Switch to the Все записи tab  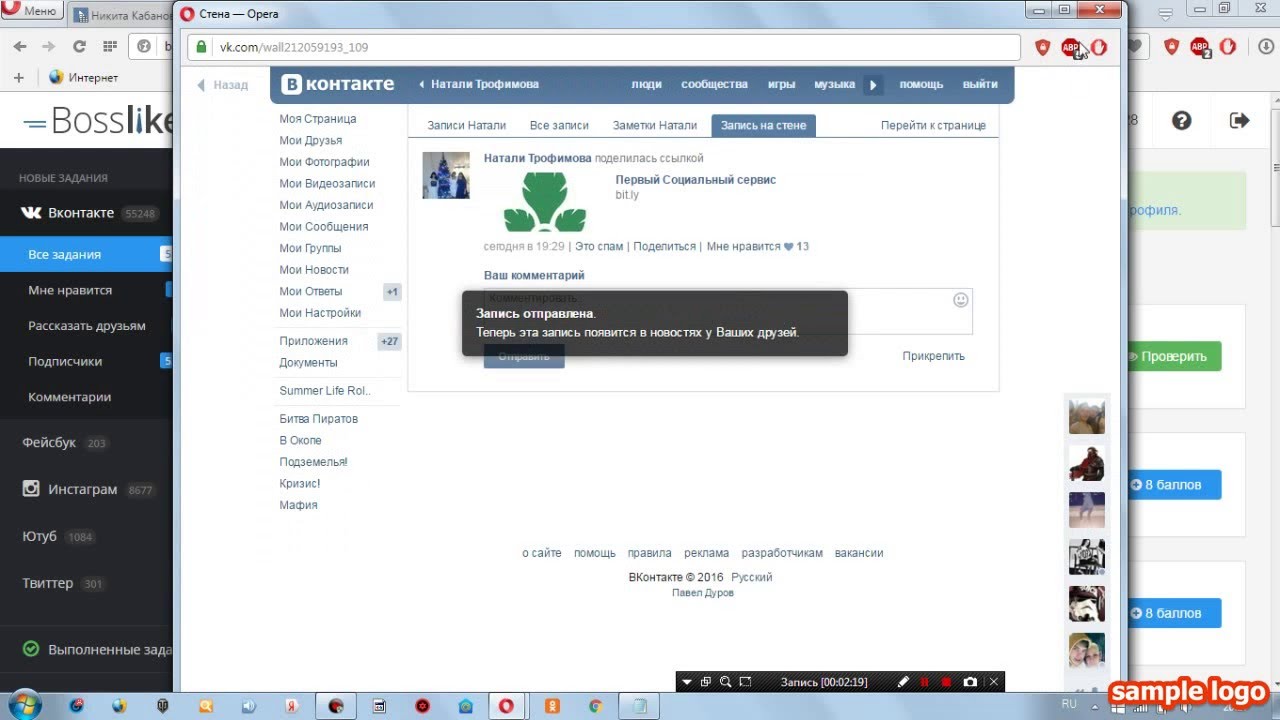click(x=559, y=125)
